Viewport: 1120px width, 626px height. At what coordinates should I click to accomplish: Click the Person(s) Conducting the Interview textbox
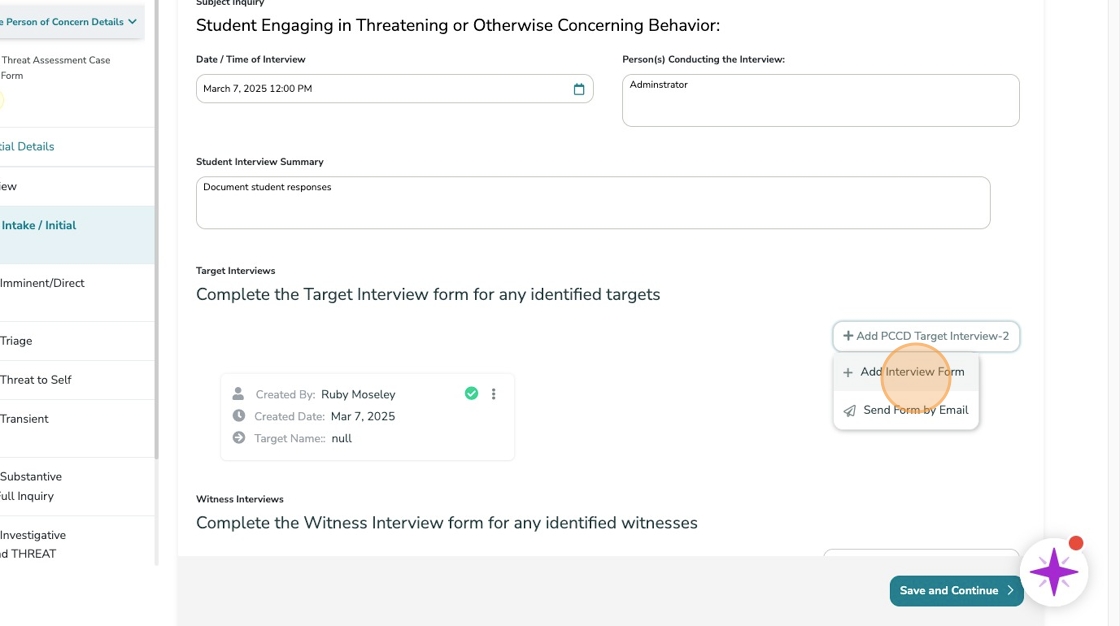(820, 100)
